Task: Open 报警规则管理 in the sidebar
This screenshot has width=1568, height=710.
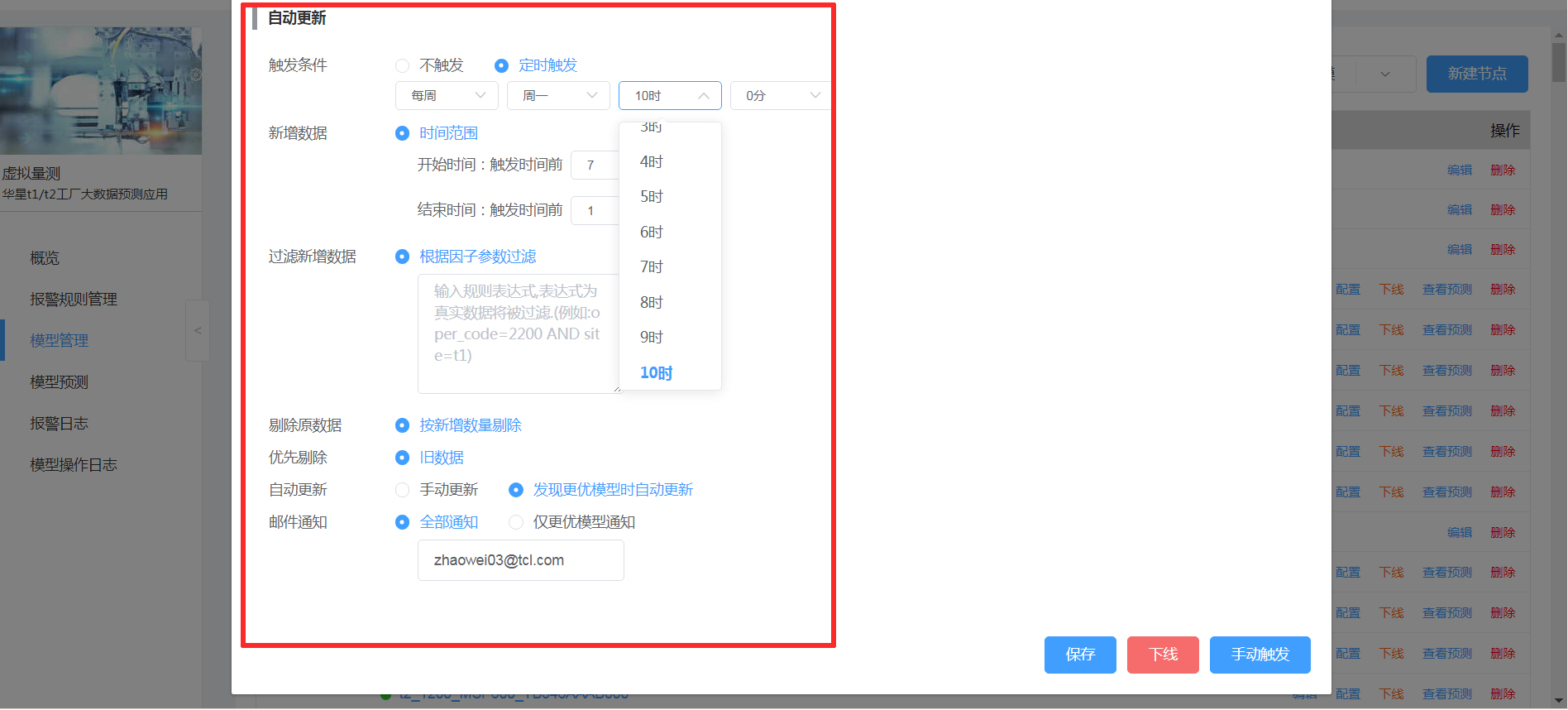Action: pyautogui.click(x=74, y=300)
